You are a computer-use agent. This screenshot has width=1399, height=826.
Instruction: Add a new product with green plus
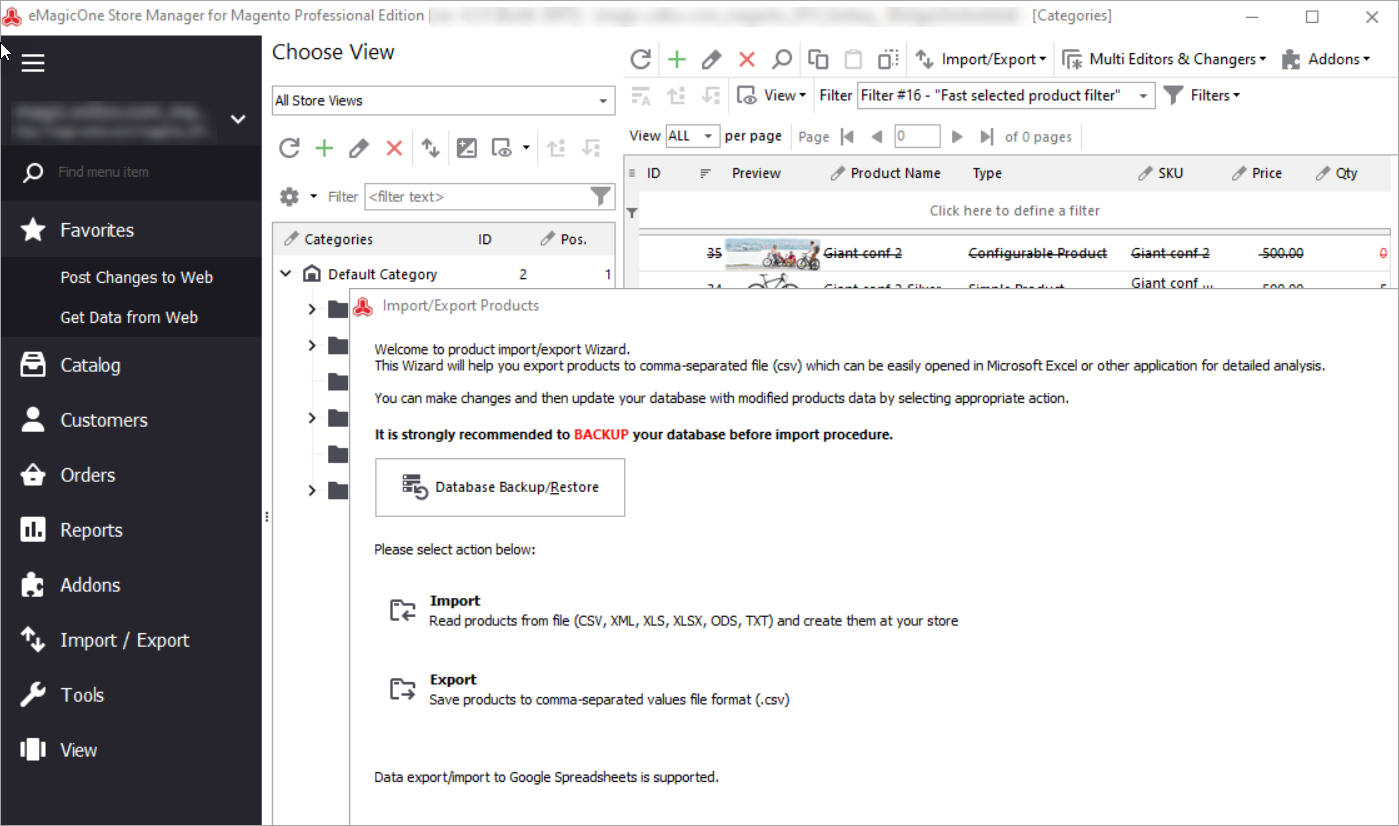point(677,59)
